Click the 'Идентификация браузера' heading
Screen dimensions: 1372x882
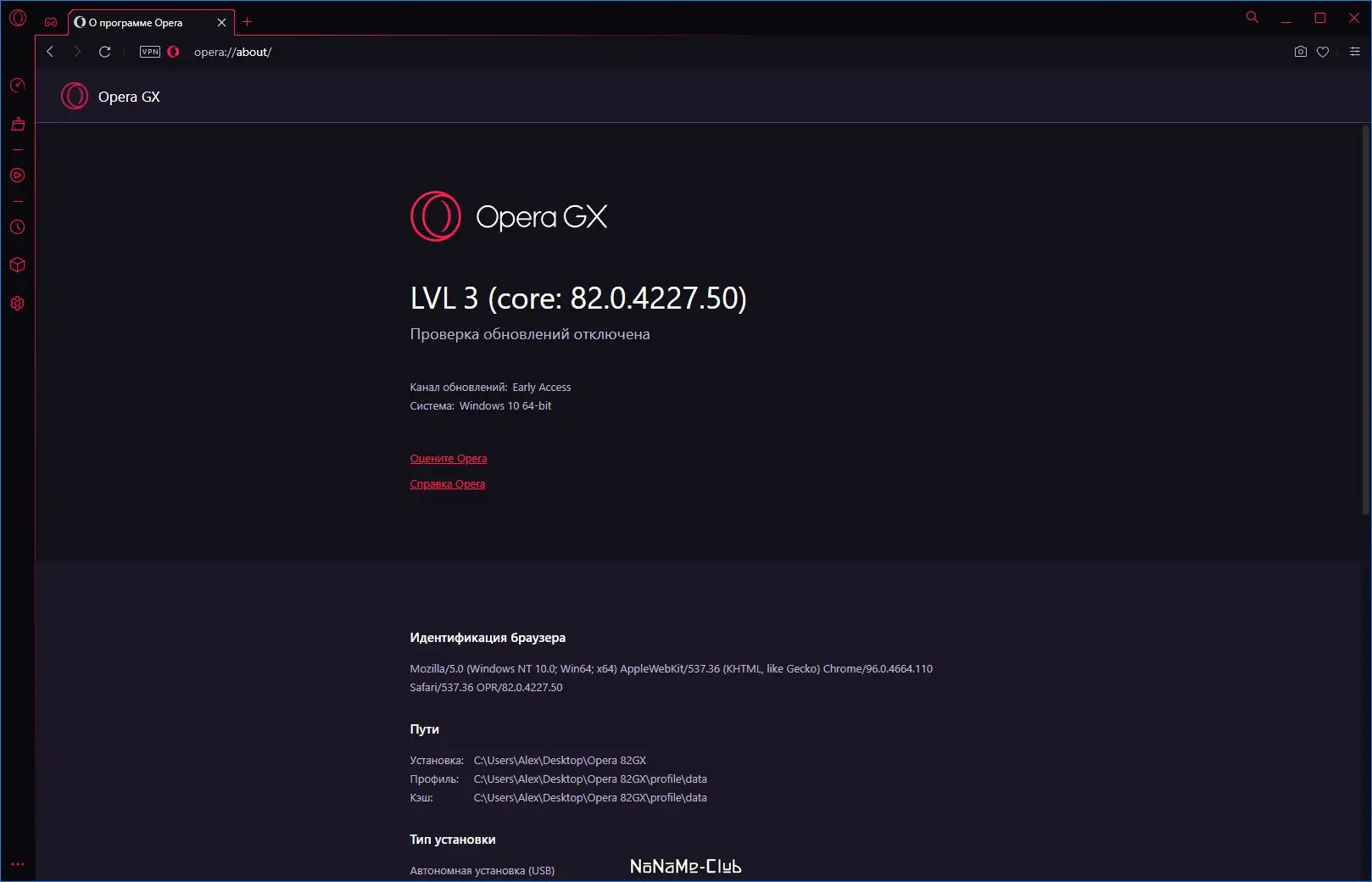[x=488, y=638]
